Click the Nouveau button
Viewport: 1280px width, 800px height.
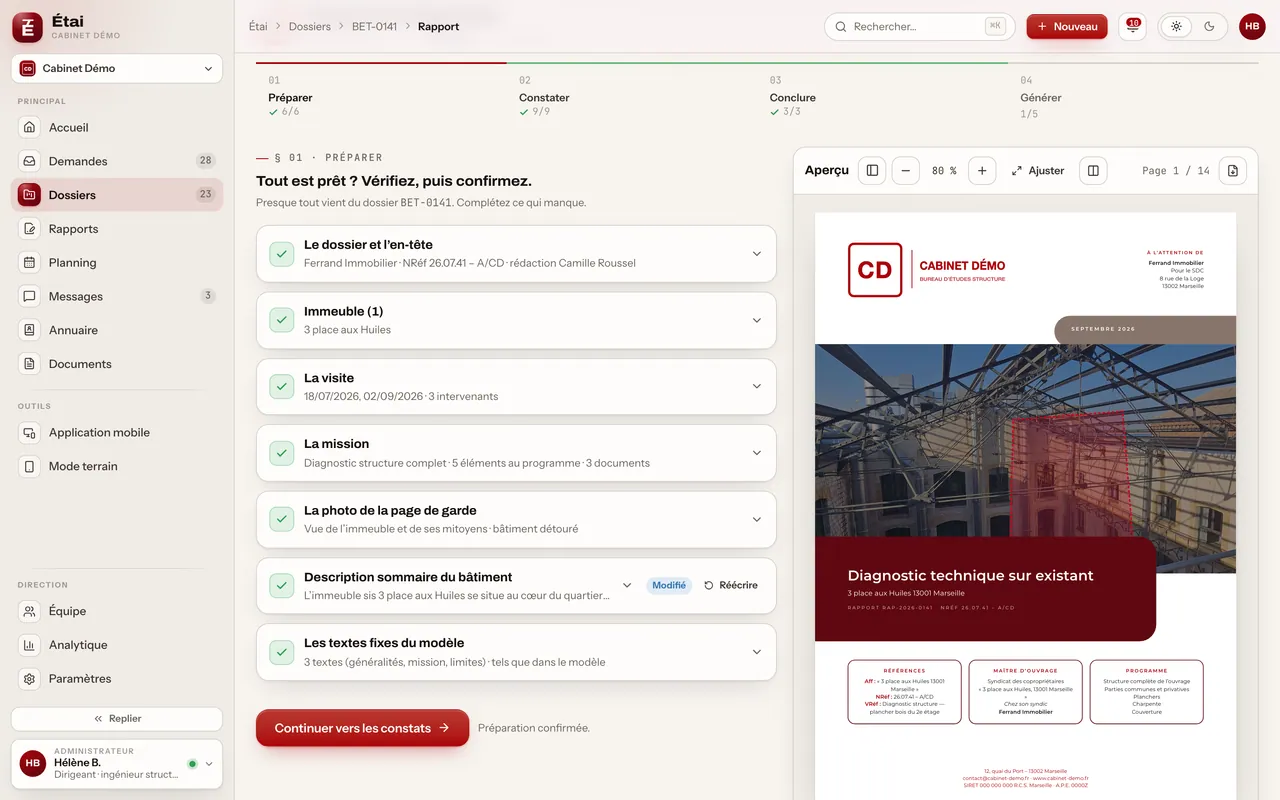1067,27
